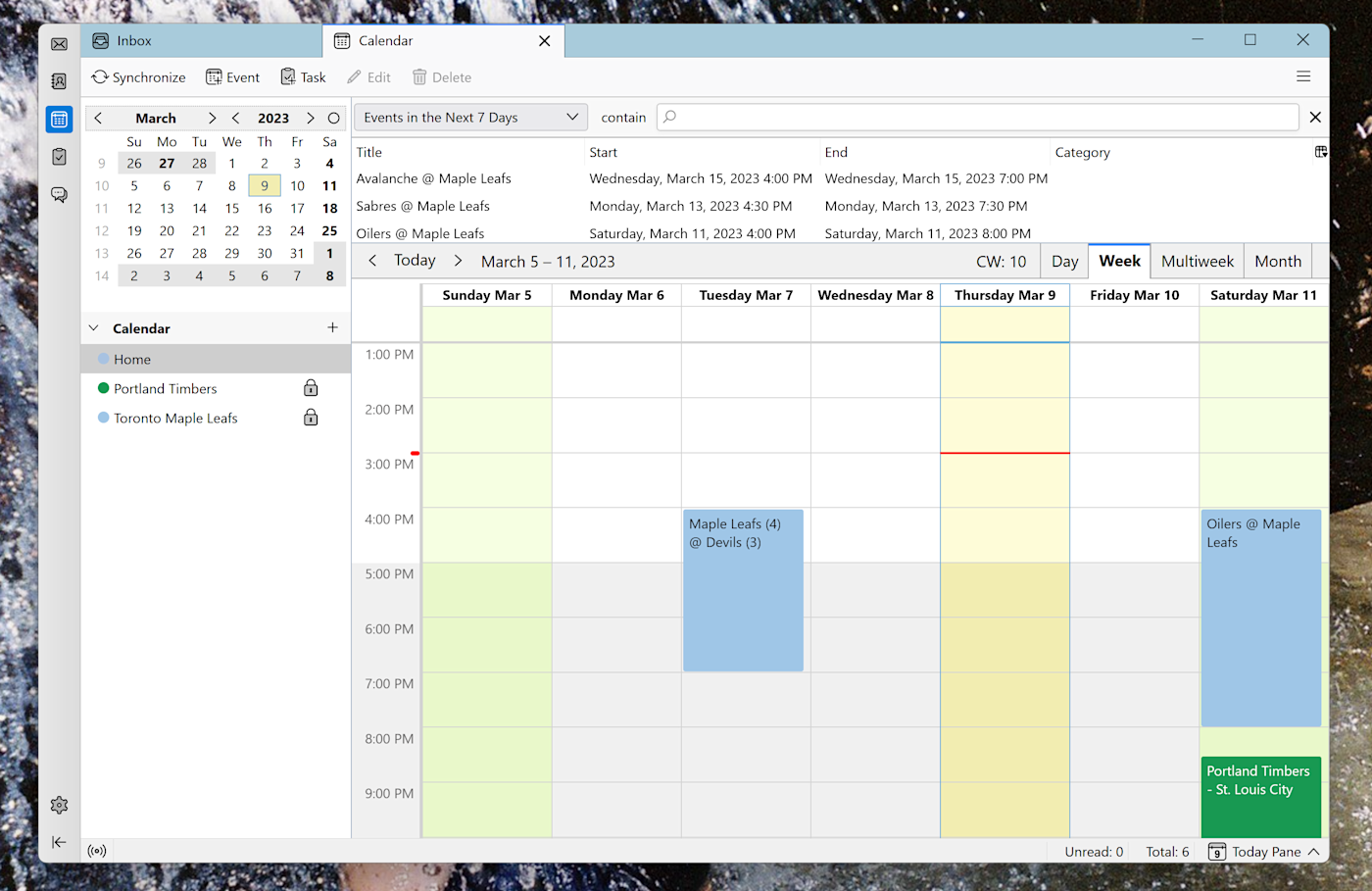Click Toronto Maple Leafs lock icon
The width and height of the screenshot is (1372, 891).
tap(311, 418)
